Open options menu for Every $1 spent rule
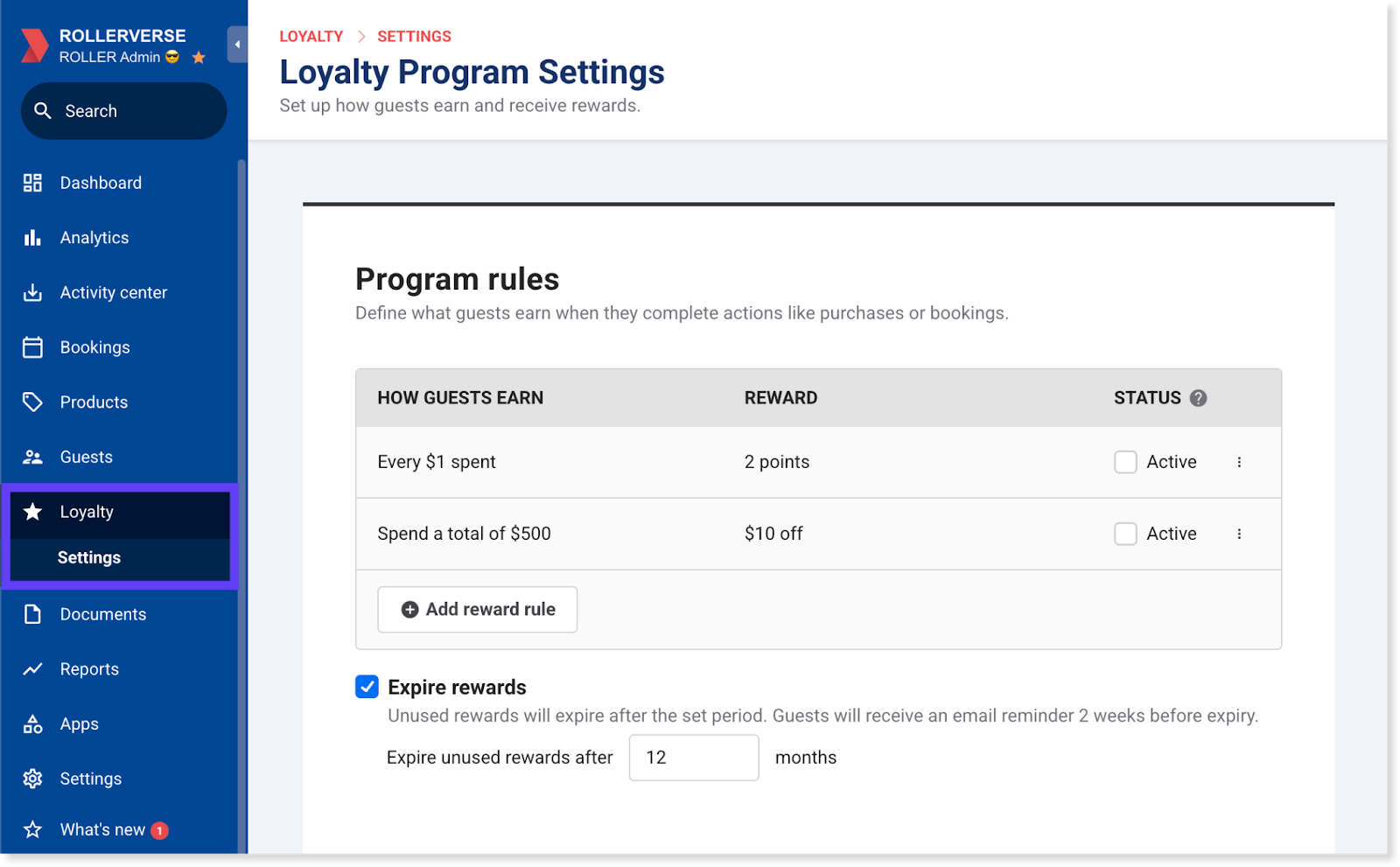 click(x=1239, y=462)
